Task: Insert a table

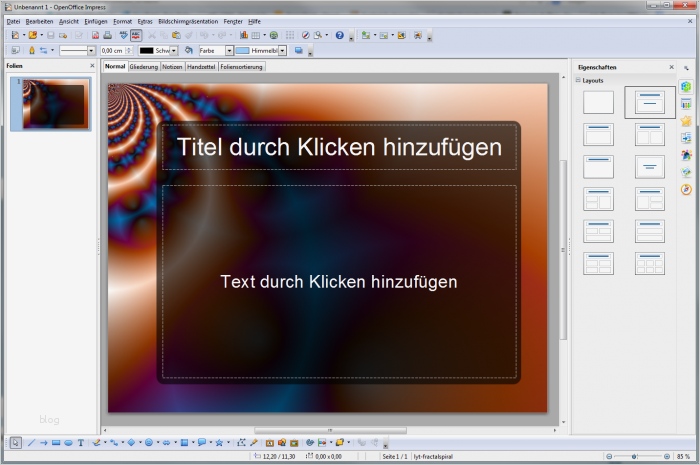Action: (256, 35)
